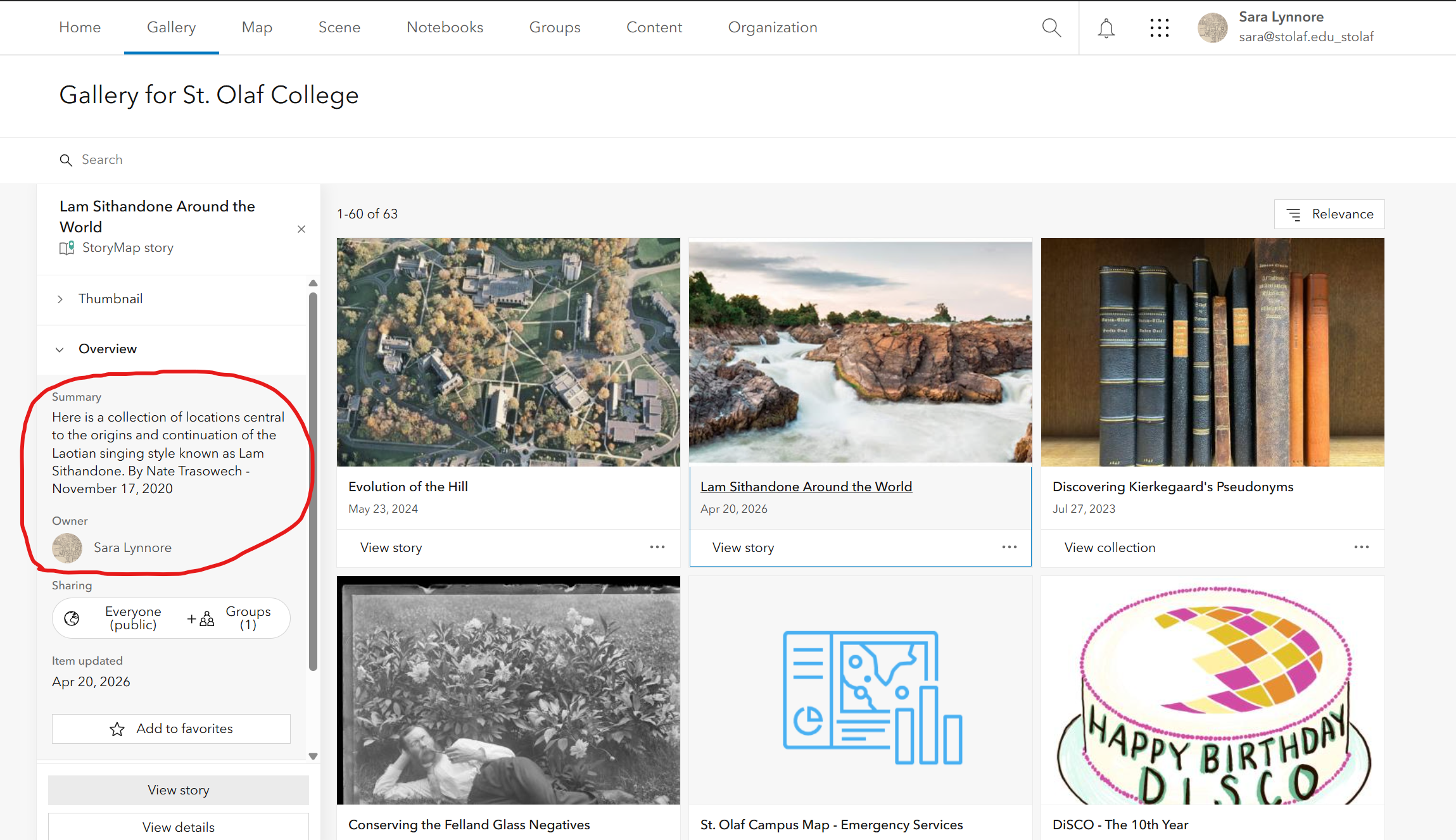
Task: Open more options for Lam Sithandone card
Action: click(x=1010, y=547)
